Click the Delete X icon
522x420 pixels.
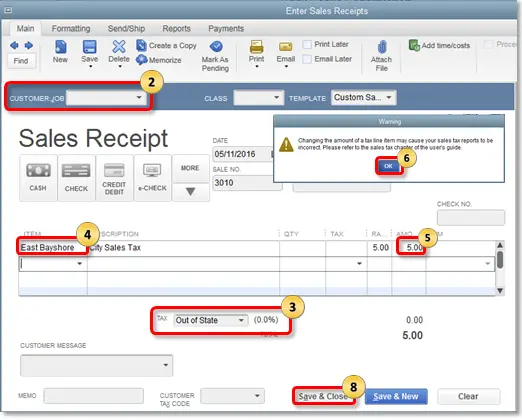click(119, 47)
